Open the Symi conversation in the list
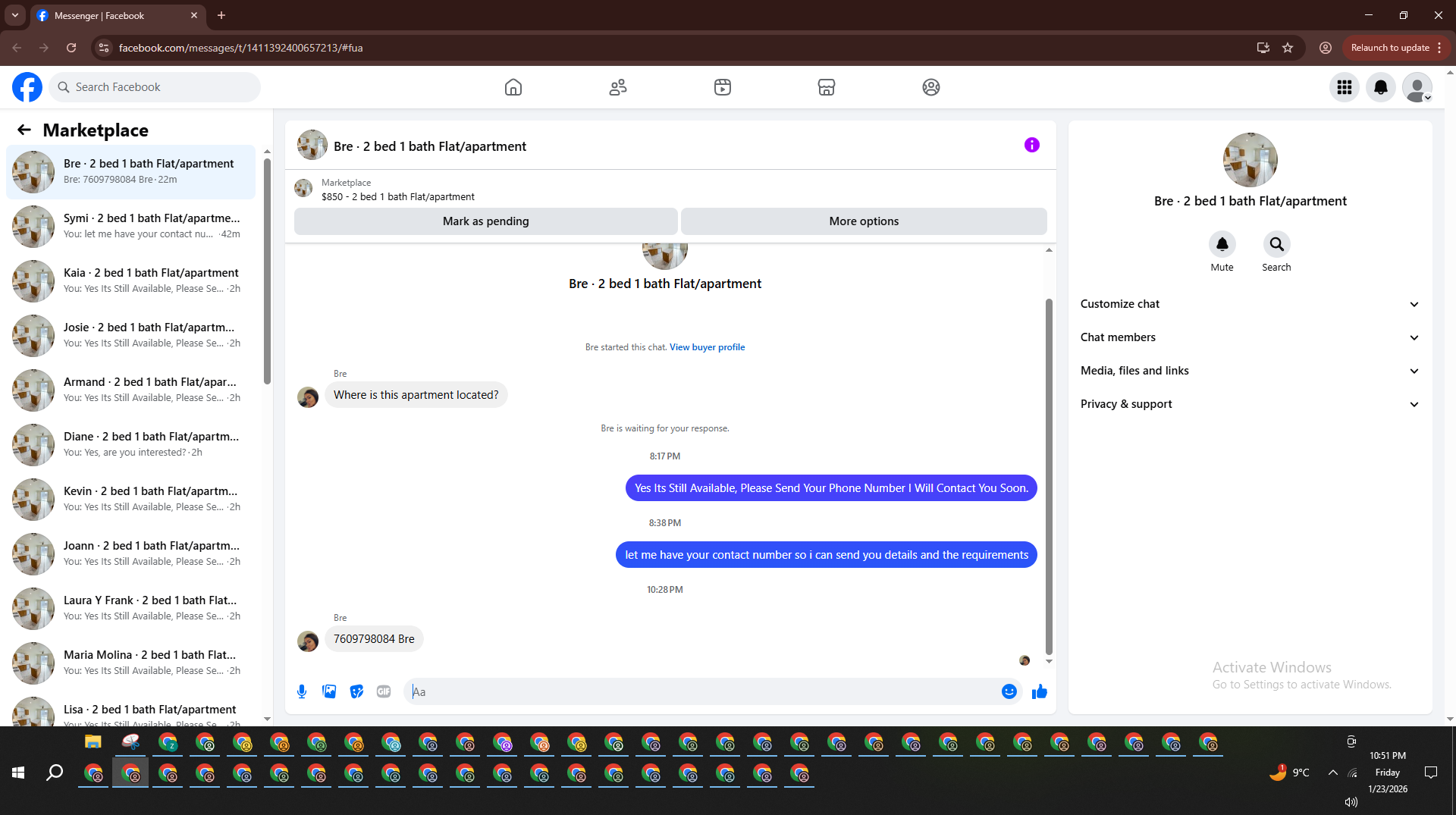 pyautogui.click(x=130, y=226)
